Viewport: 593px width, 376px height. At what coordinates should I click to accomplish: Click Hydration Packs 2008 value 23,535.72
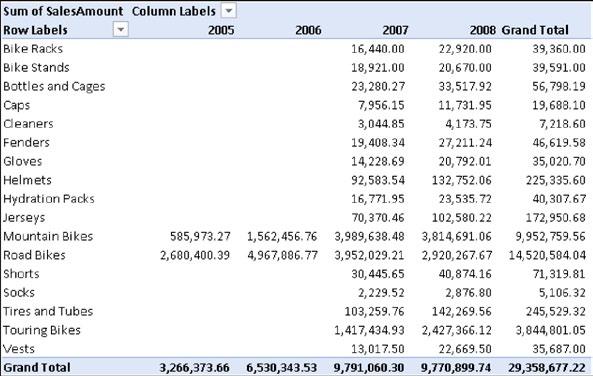click(465, 199)
